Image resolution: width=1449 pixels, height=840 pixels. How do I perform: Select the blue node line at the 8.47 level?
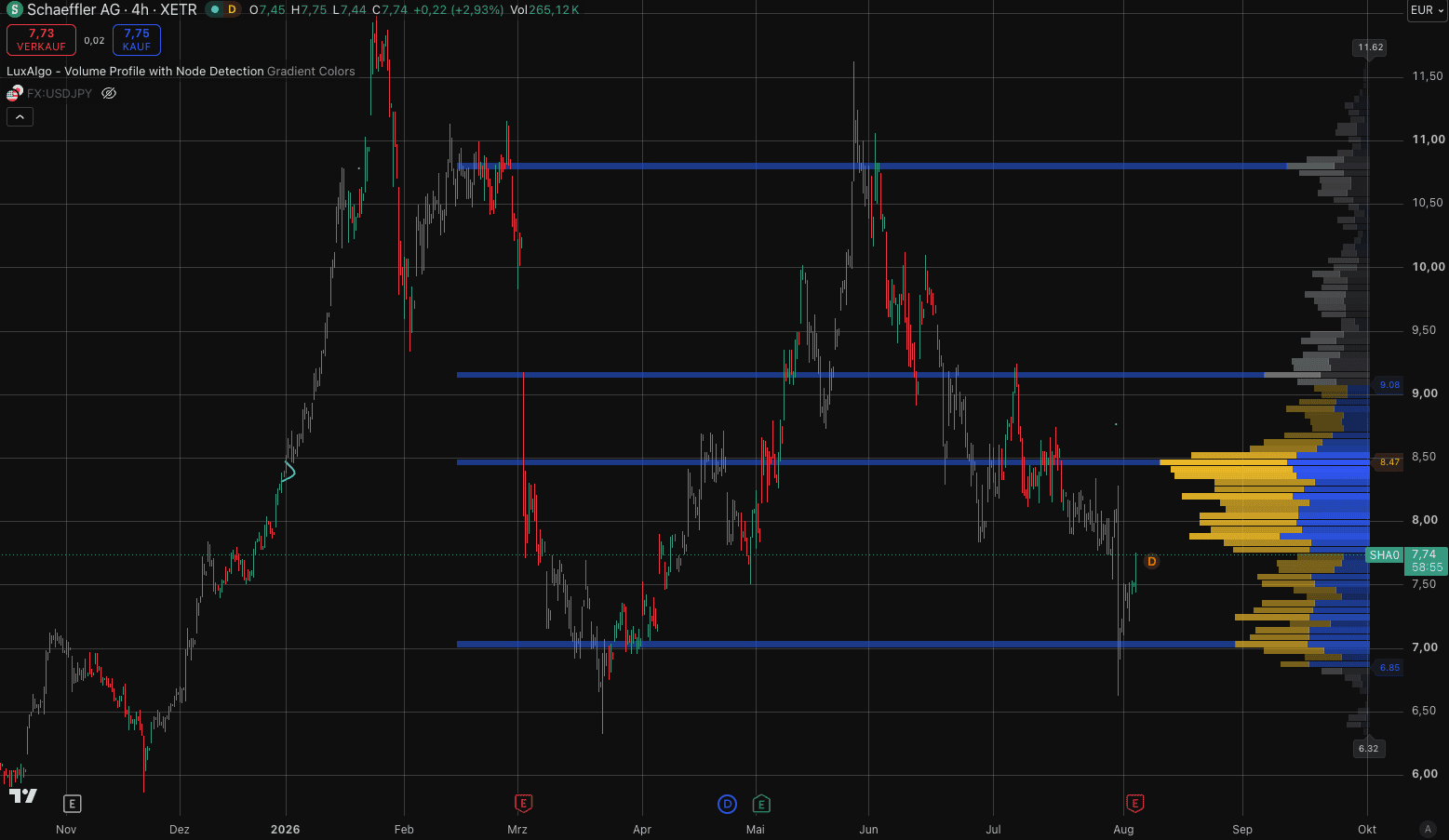(x=808, y=462)
